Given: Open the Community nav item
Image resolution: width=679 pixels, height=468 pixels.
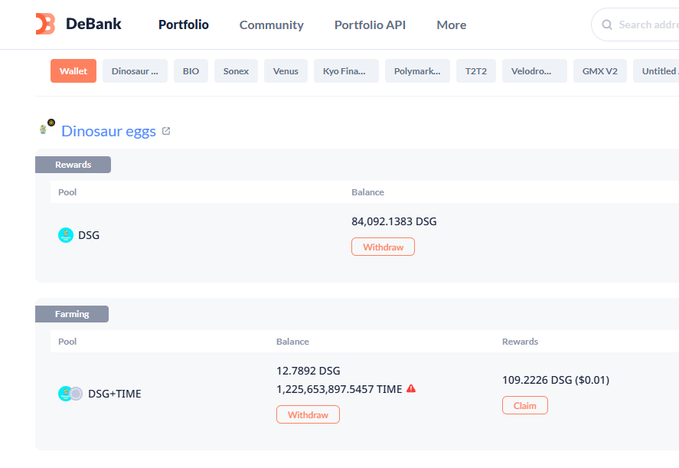Looking at the screenshot, I should click(272, 25).
